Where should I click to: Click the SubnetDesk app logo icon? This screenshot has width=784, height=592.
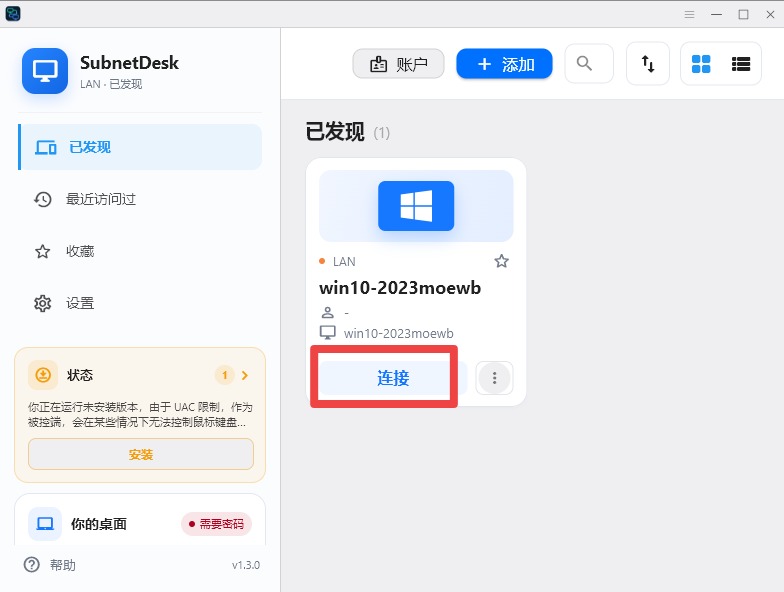pos(45,71)
